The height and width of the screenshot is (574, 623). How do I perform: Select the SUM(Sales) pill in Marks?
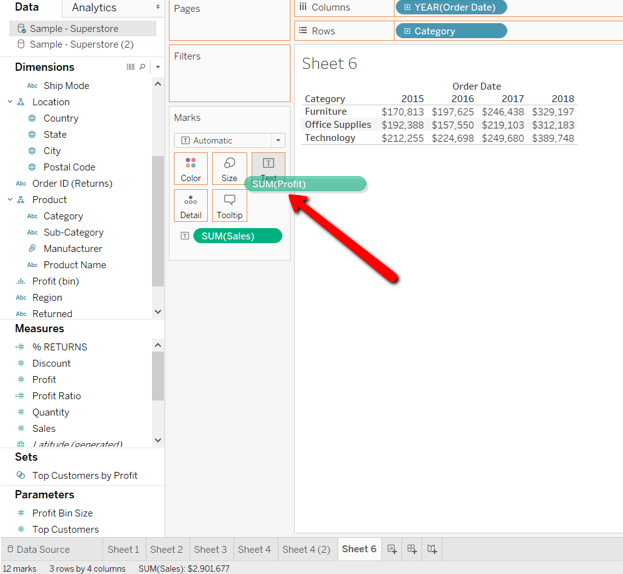click(x=238, y=236)
